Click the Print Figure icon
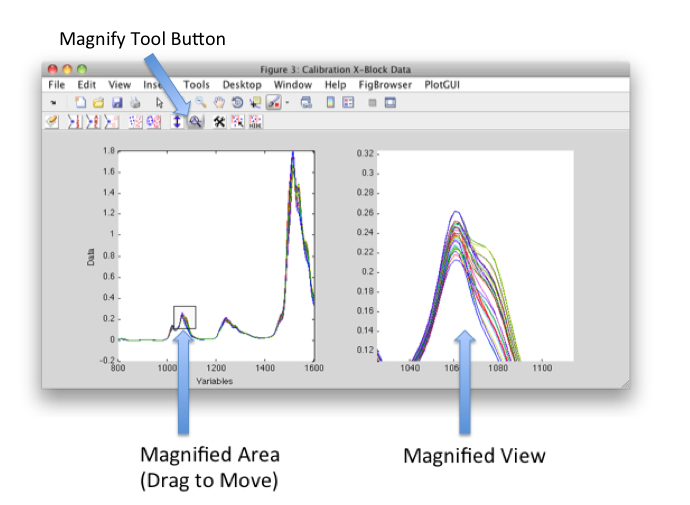 pos(135,103)
